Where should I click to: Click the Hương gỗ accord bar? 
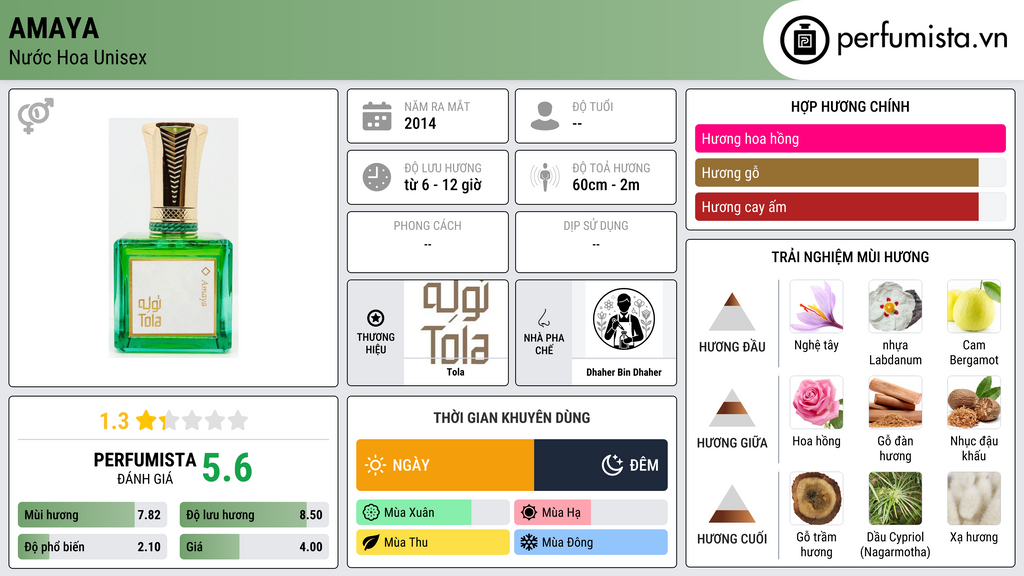coord(850,172)
